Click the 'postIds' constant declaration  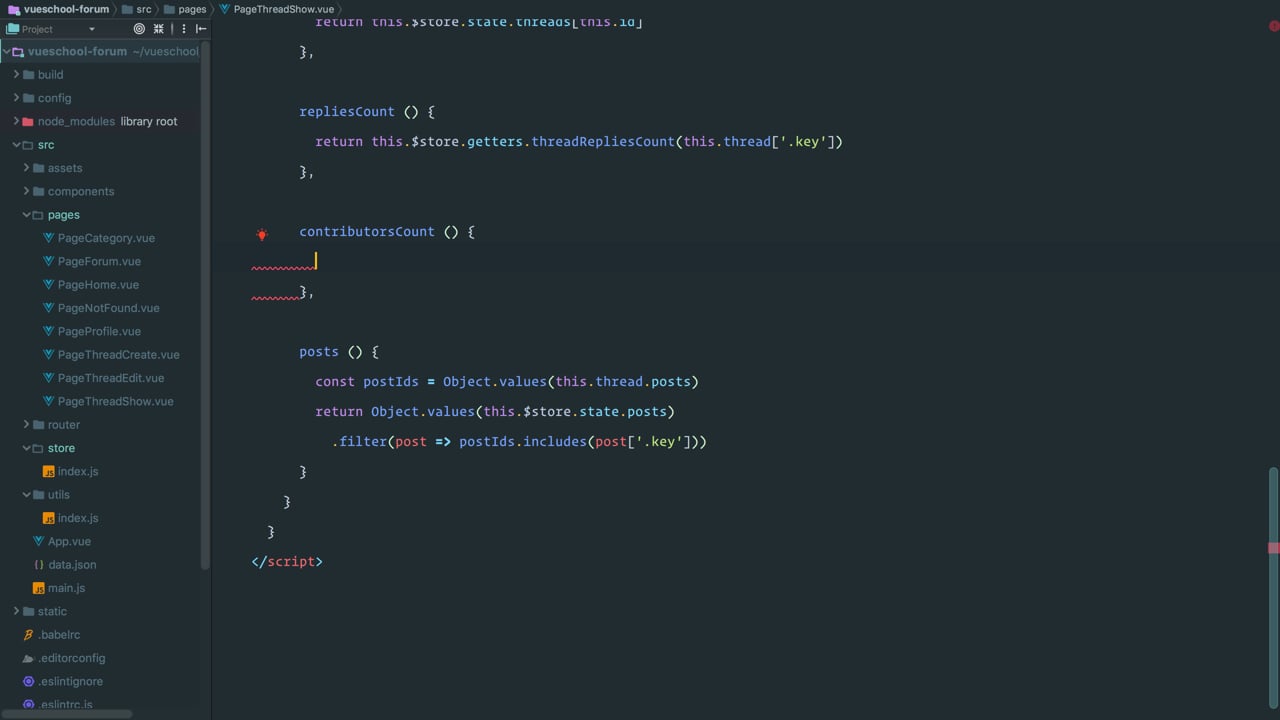tap(391, 381)
